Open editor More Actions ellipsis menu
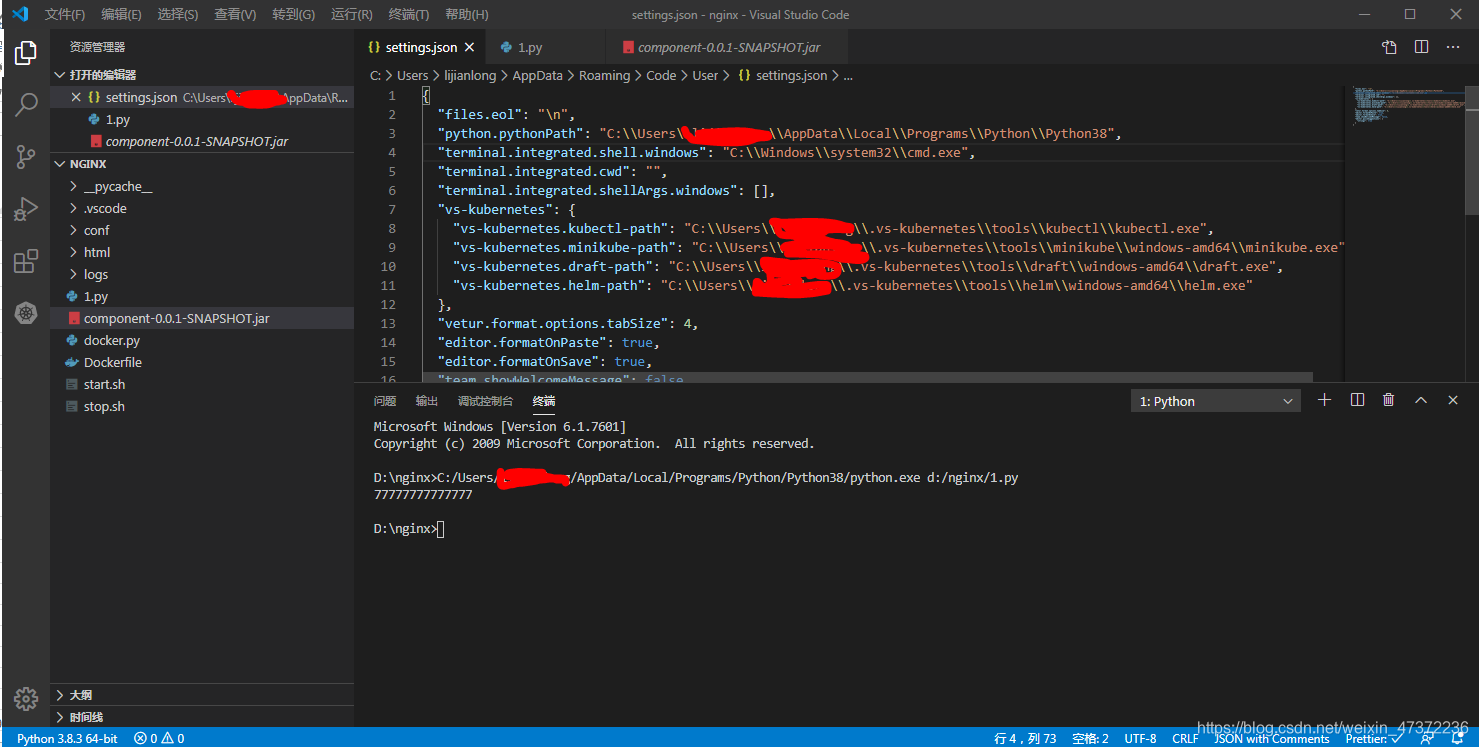This screenshot has width=1479, height=747. point(1452,47)
